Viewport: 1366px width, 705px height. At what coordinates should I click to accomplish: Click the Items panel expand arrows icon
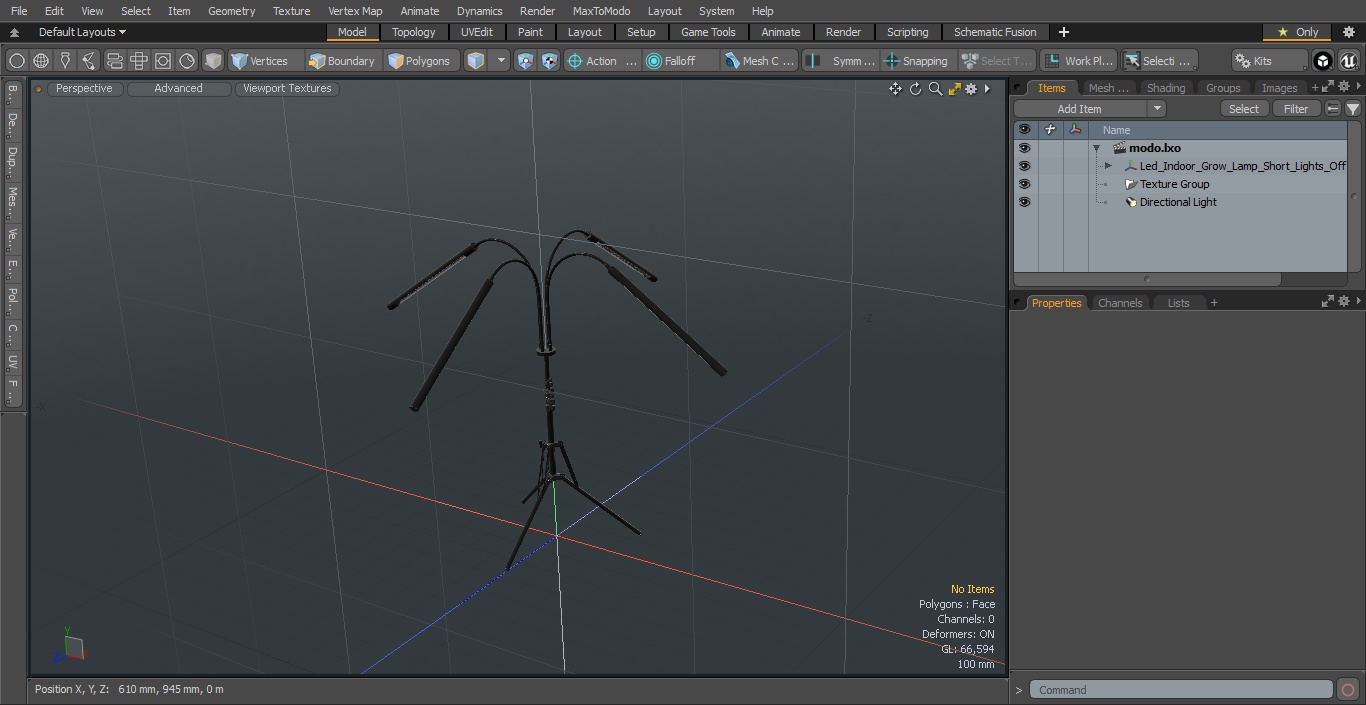click(1328, 88)
